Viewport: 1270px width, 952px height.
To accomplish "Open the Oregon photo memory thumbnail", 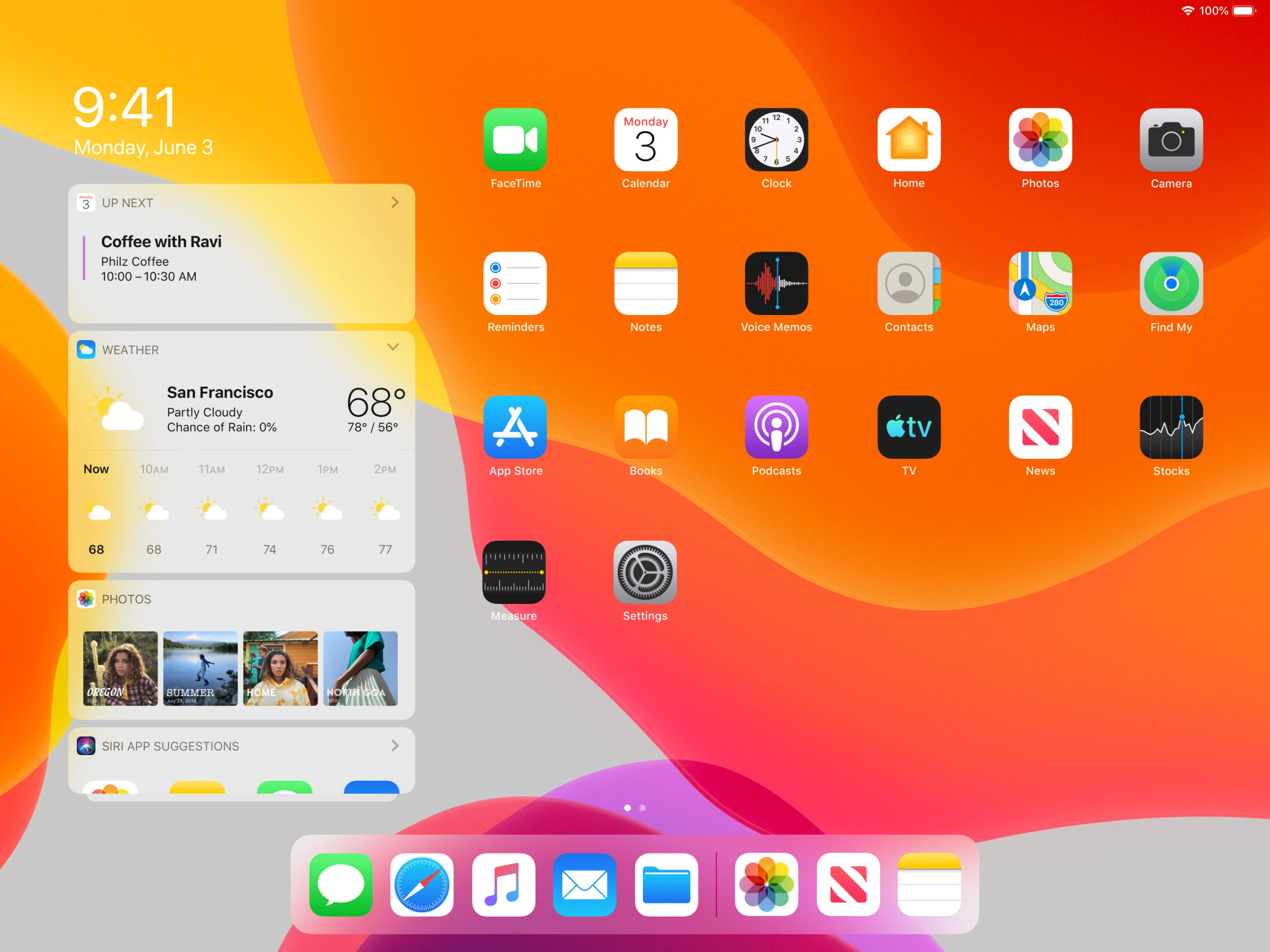I will 120,668.
